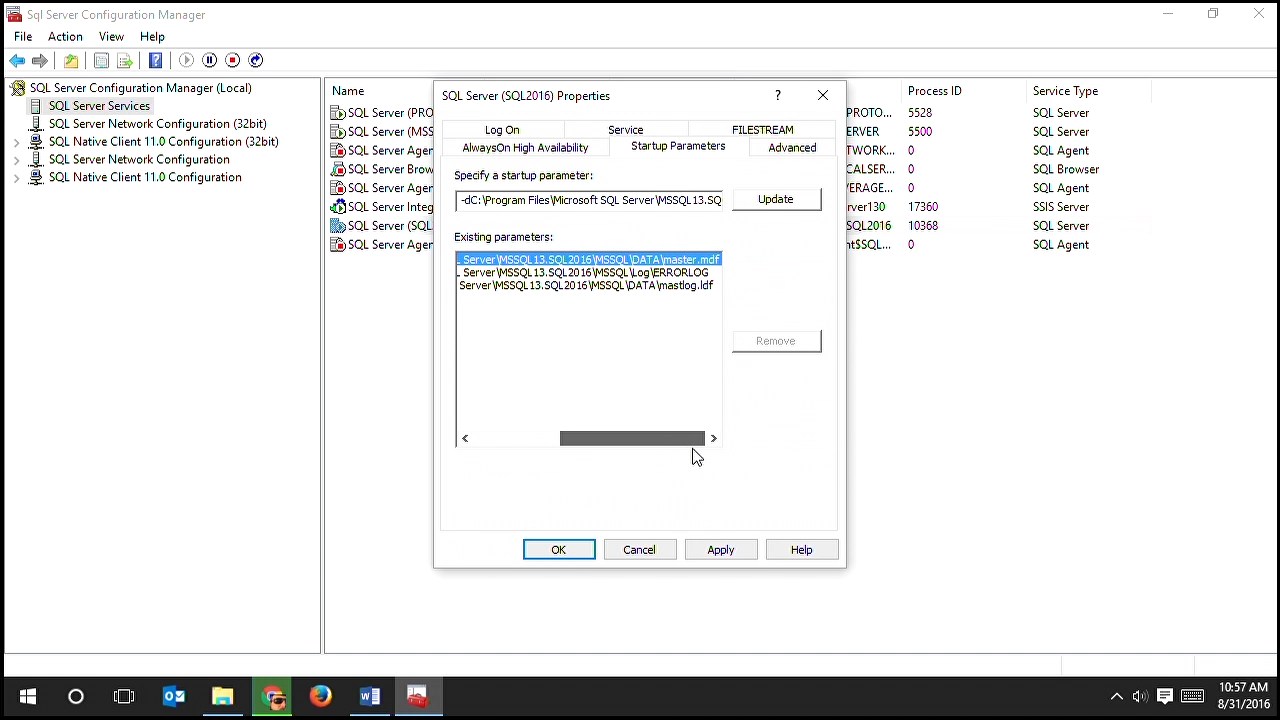Expand SQL Native Client 11.0 Configuration (32bit)
1280x720 pixels.
tap(16, 142)
